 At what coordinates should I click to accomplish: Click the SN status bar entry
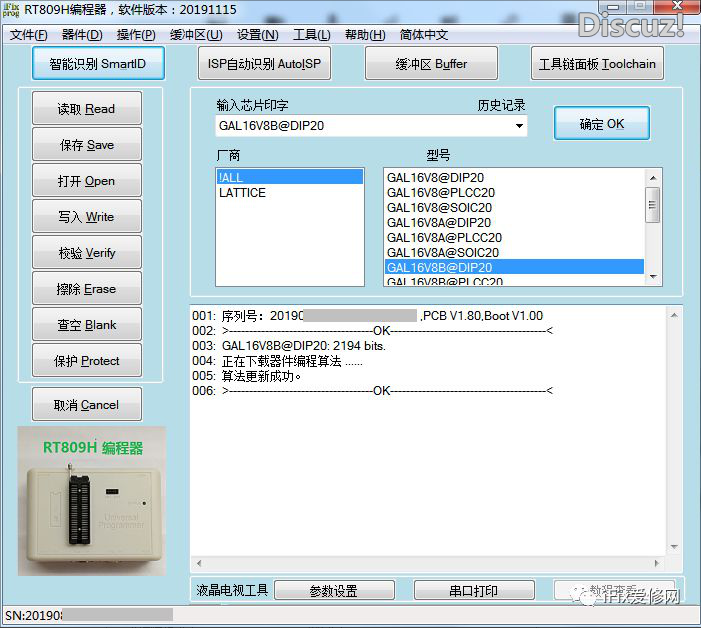pos(89,615)
